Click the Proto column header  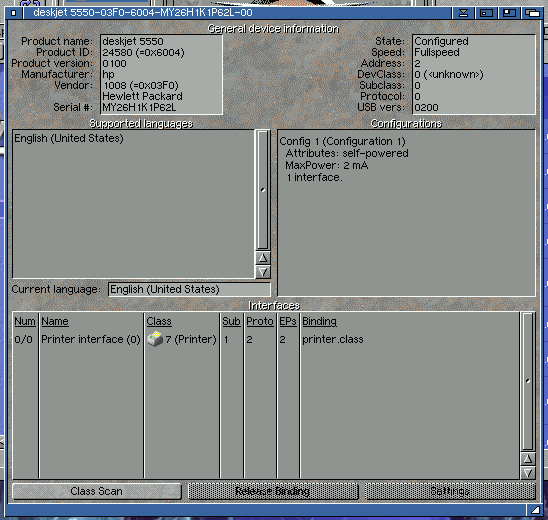point(260,321)
